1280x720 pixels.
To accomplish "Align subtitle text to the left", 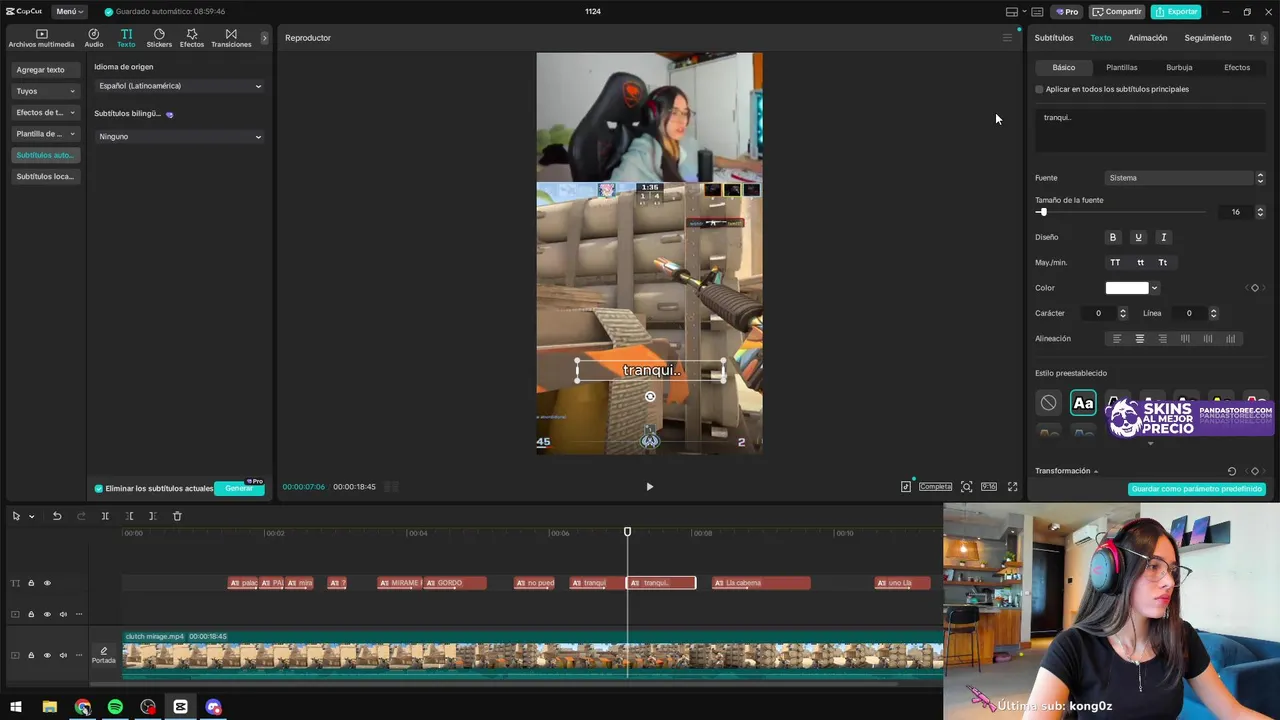I will 1117,339.
